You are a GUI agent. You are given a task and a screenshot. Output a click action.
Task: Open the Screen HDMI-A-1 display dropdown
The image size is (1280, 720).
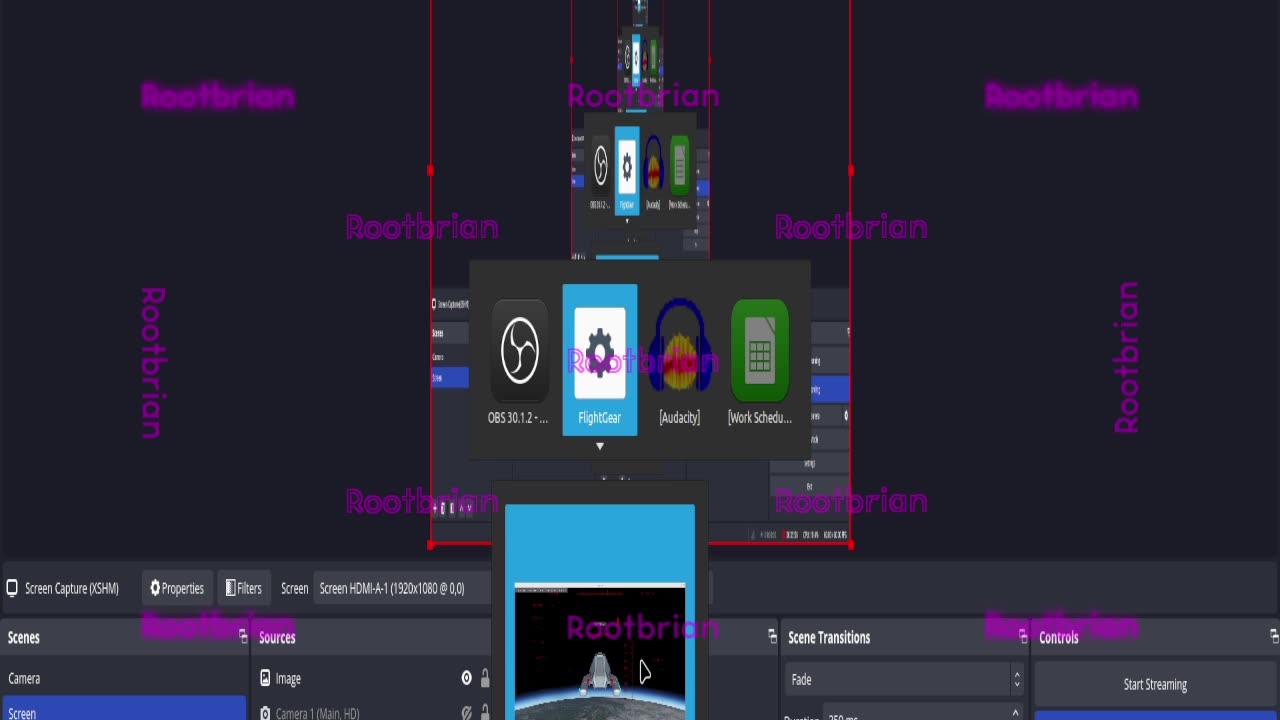pos(402,588)
